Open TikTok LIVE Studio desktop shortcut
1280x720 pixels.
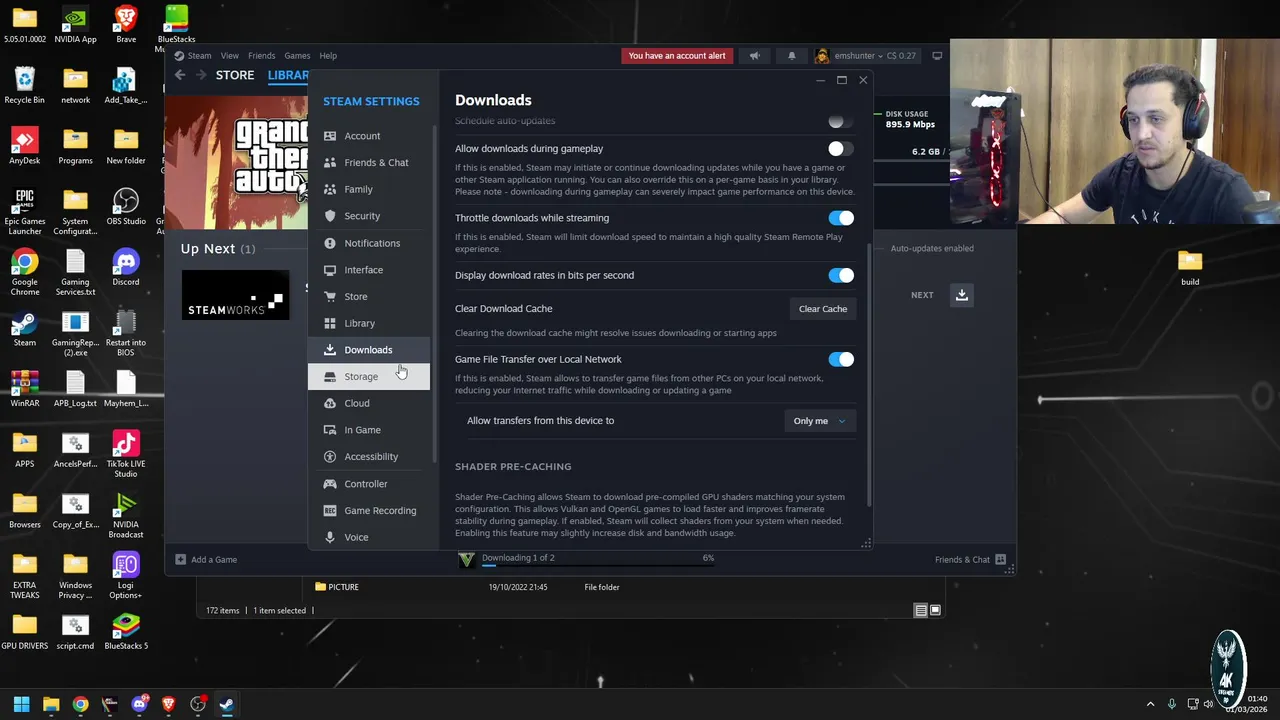point(126,454)
